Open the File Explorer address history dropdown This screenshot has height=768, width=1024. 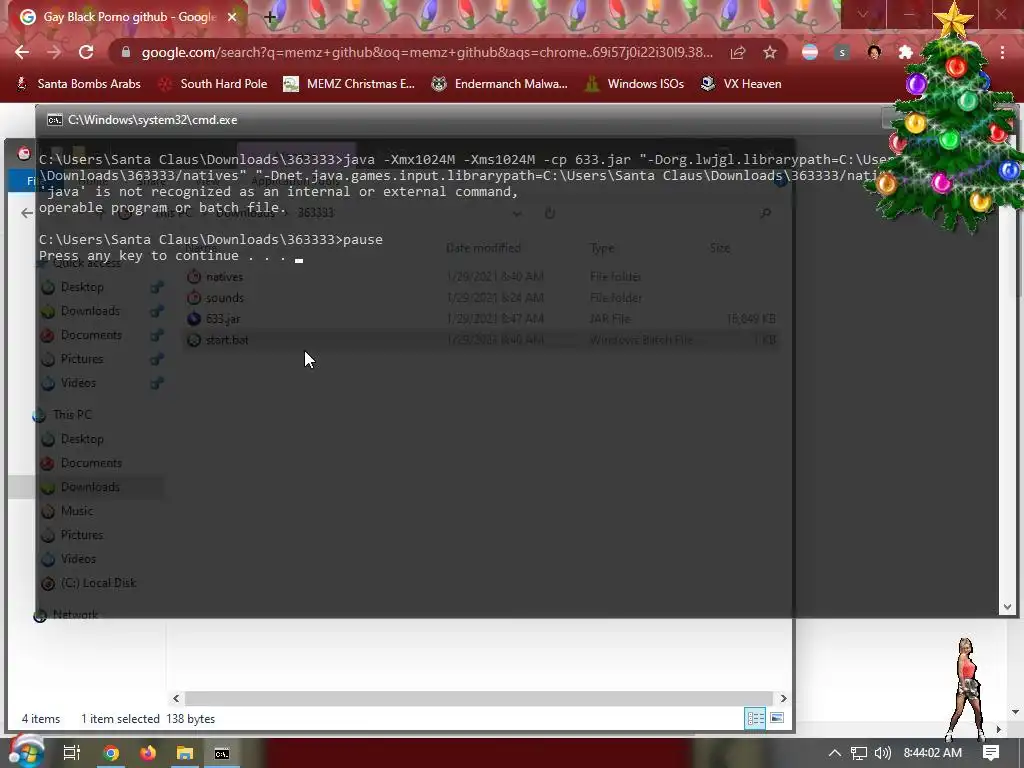[517, 213]
